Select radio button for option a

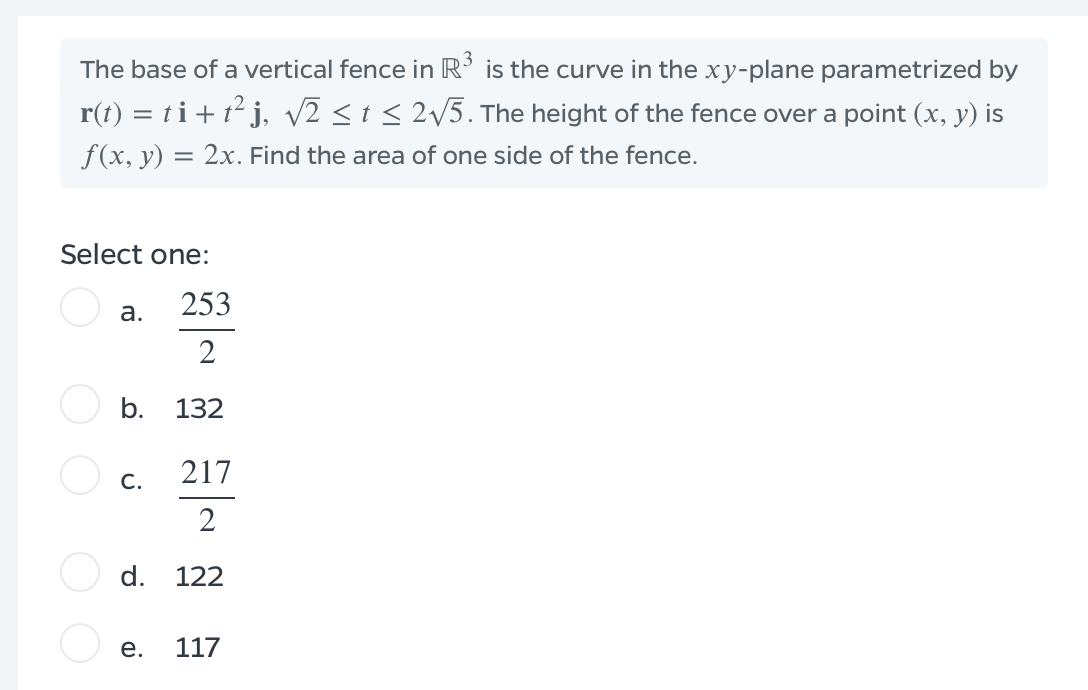tap(80, 308)
